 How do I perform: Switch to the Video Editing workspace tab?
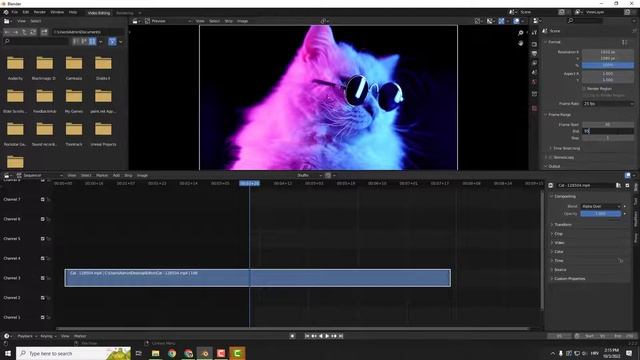pos(99,13)
